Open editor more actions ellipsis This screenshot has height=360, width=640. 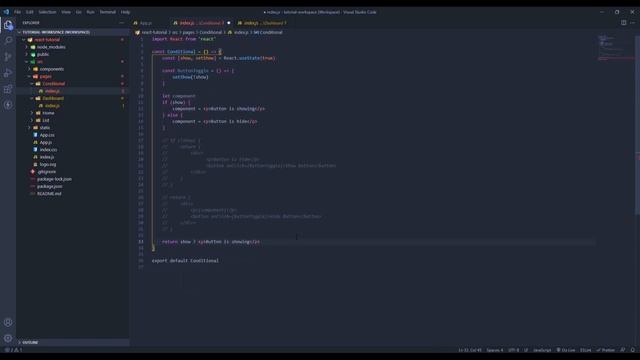pos(632,23)
